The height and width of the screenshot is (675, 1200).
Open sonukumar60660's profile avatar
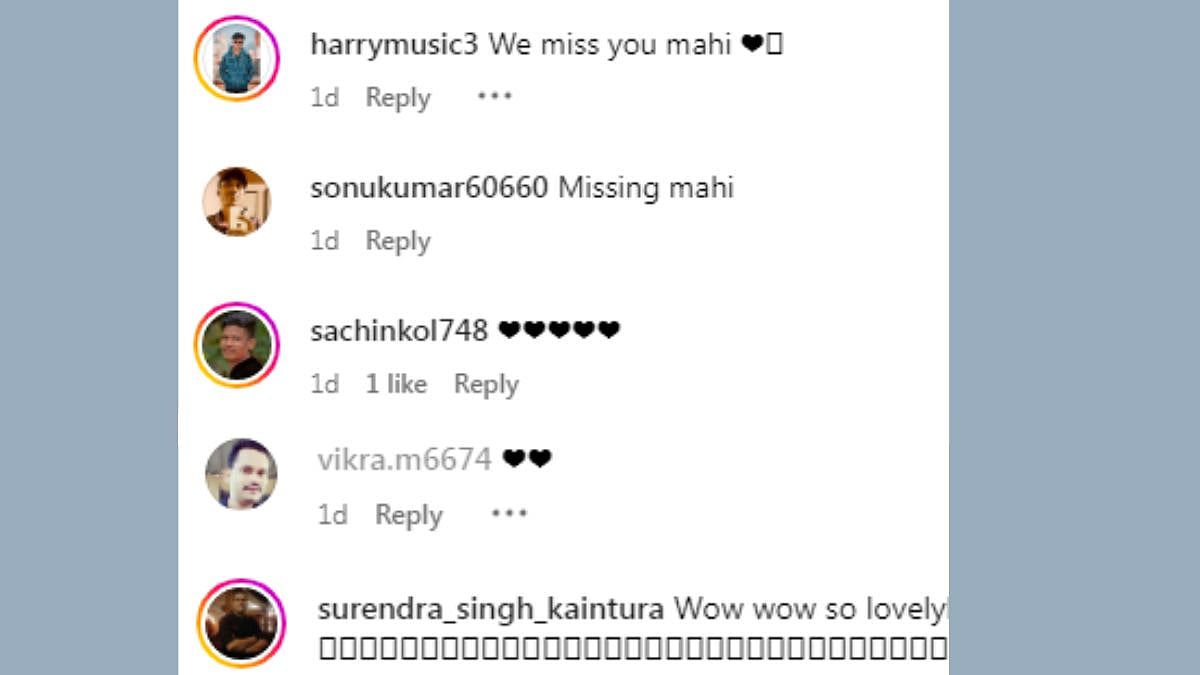(x=237, y=201)
